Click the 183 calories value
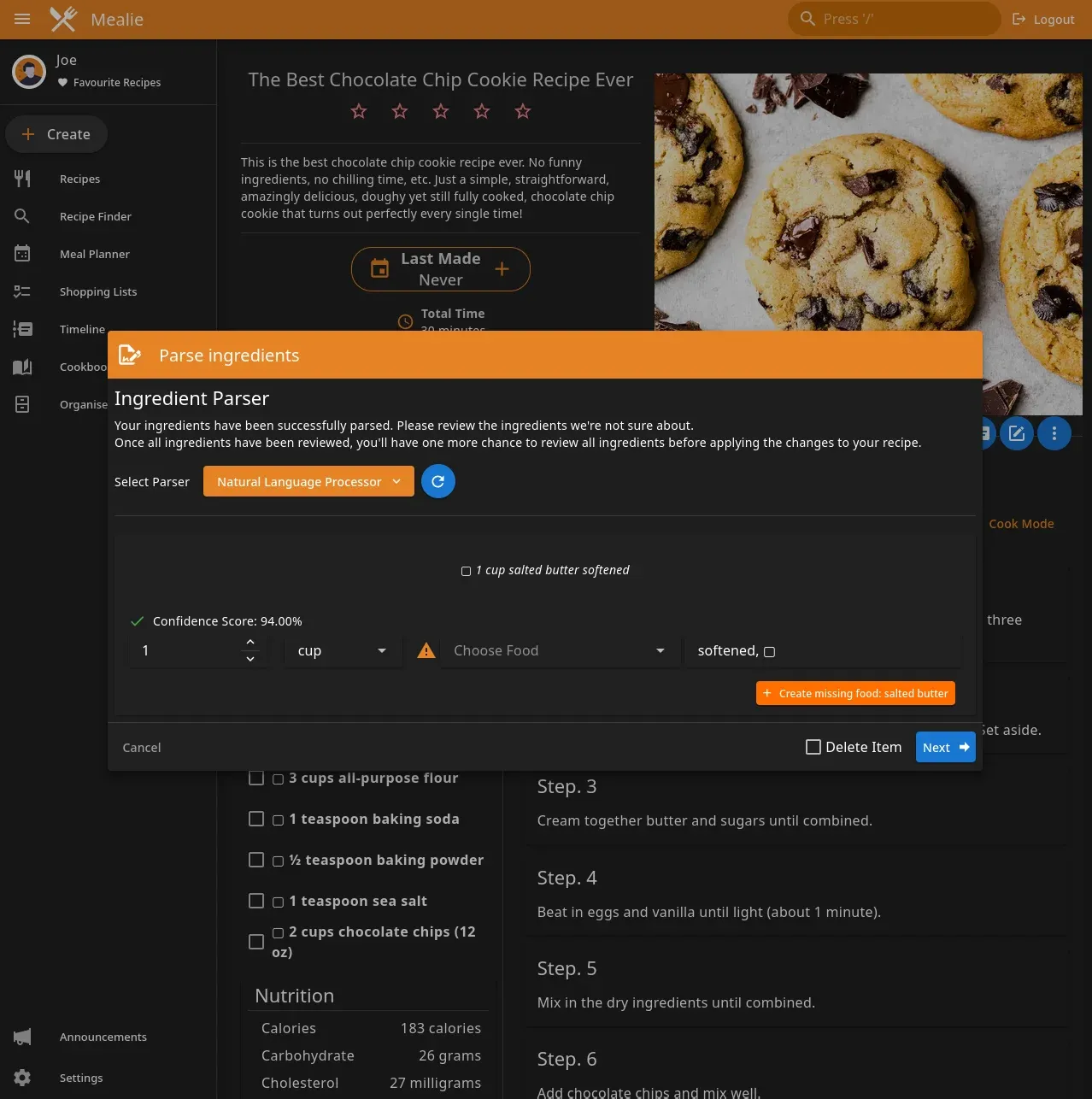This screenshot has width=1092, height=1099. pyautogui.click(x=441, y=1028)
